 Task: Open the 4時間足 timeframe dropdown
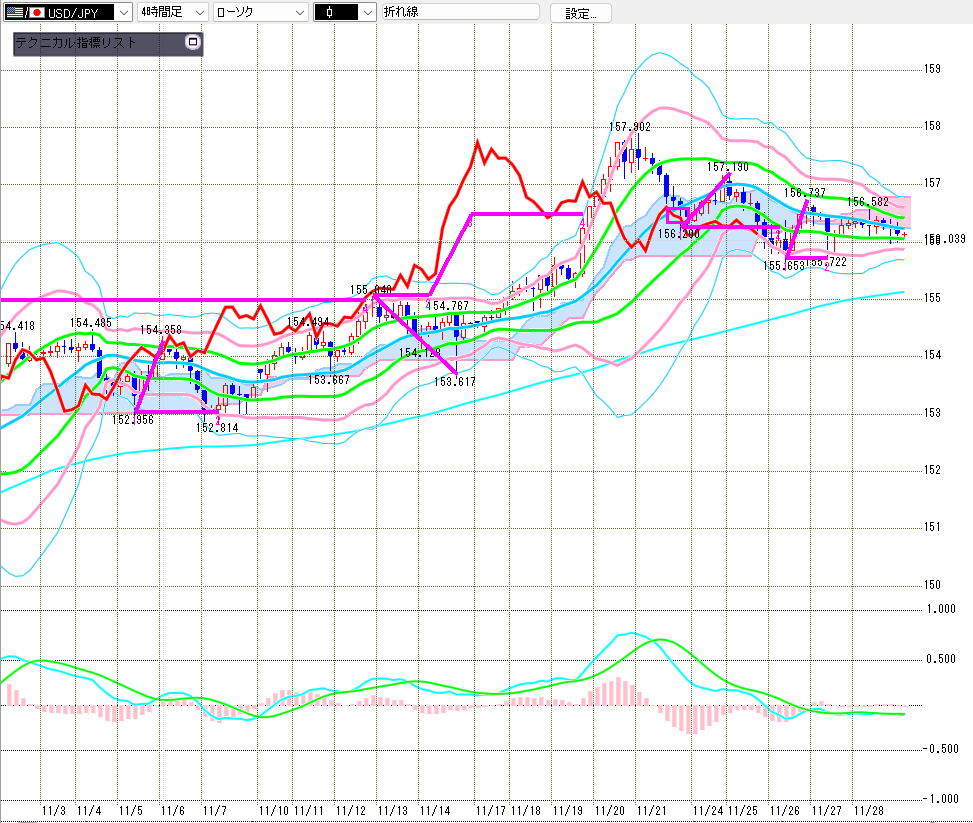199,12
